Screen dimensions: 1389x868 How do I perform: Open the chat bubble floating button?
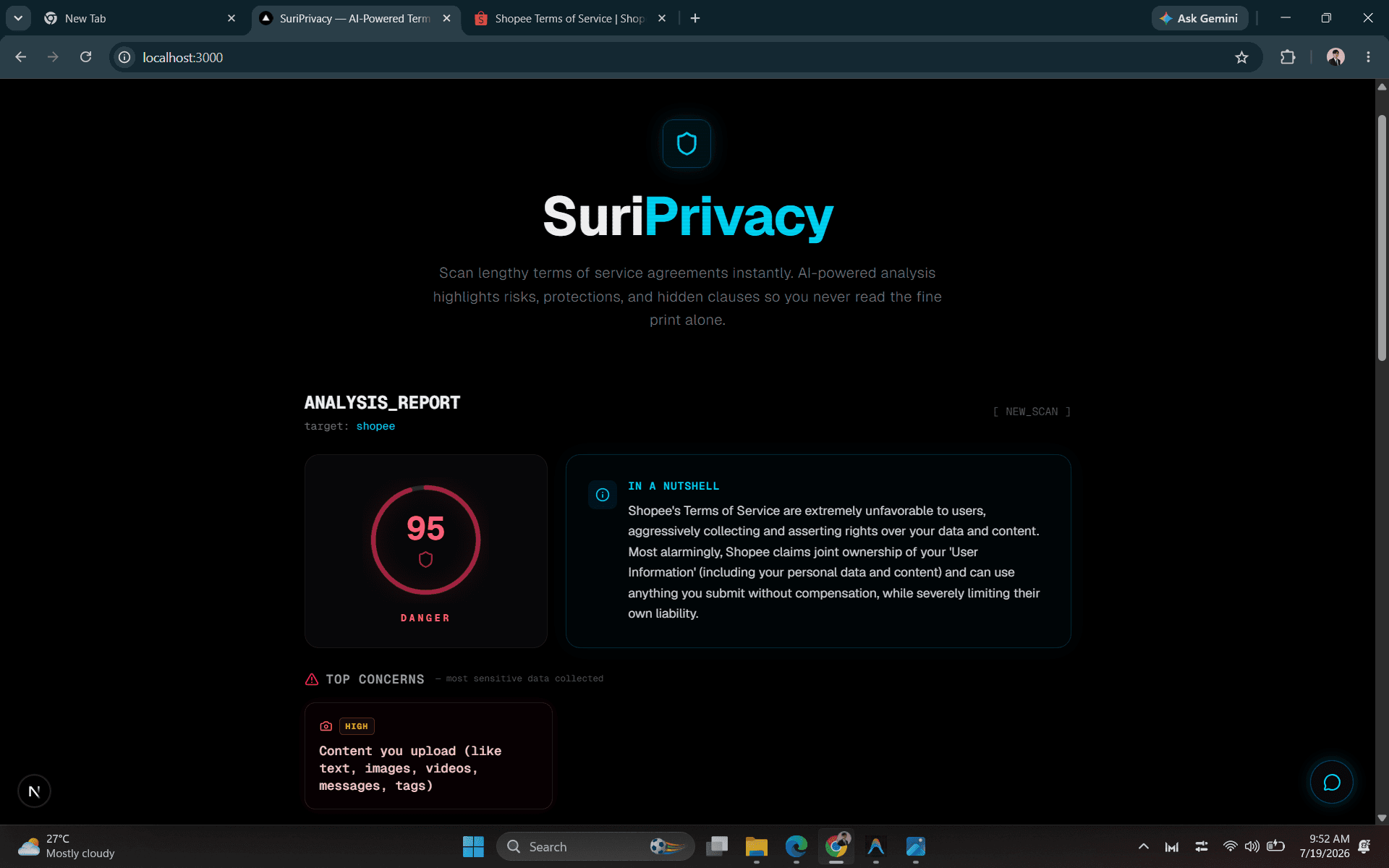point(1331,782)
